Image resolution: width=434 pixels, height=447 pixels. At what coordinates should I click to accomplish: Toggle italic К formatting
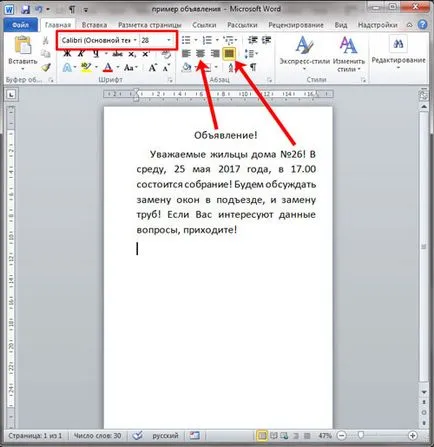81,54
